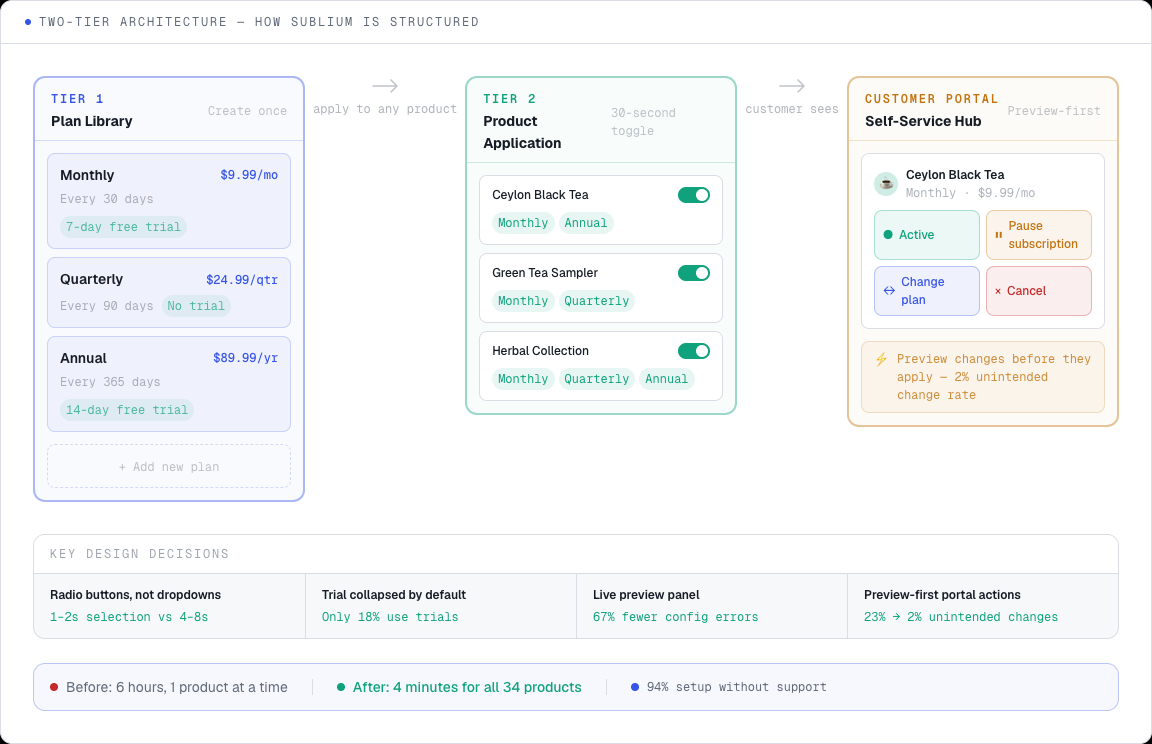Click the X icon inside the Cancel button
The width and height of the screenshot is (1152, 744).
point(997,290)
